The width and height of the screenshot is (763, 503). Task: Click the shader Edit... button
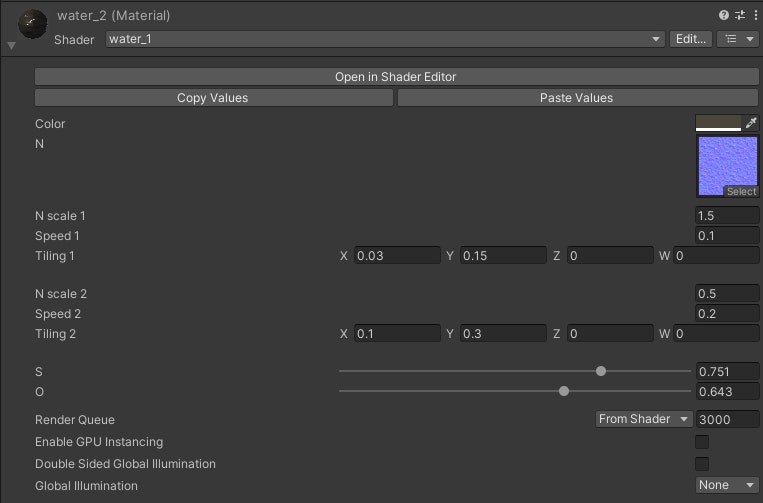click(x=691, y=39)
